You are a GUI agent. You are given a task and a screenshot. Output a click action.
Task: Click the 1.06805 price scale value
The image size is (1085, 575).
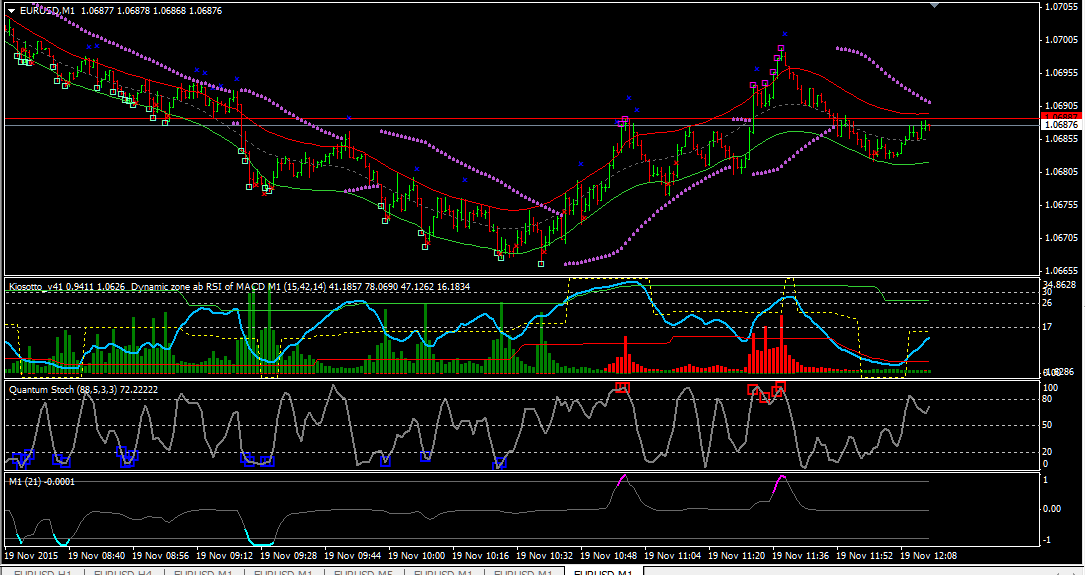click(x=1061, y=172)
